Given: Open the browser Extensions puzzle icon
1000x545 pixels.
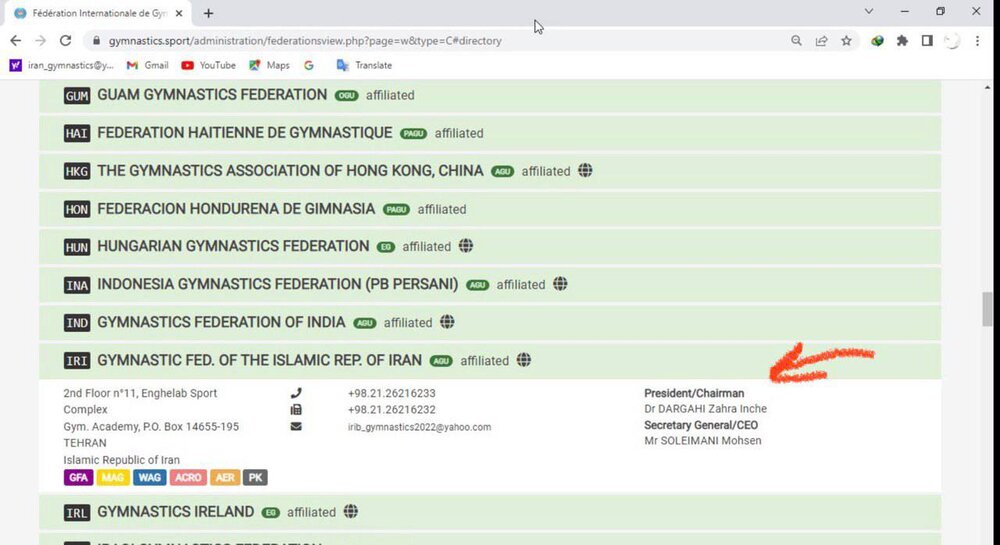Looking at the screenshot, I should click(x=902, y=41).
